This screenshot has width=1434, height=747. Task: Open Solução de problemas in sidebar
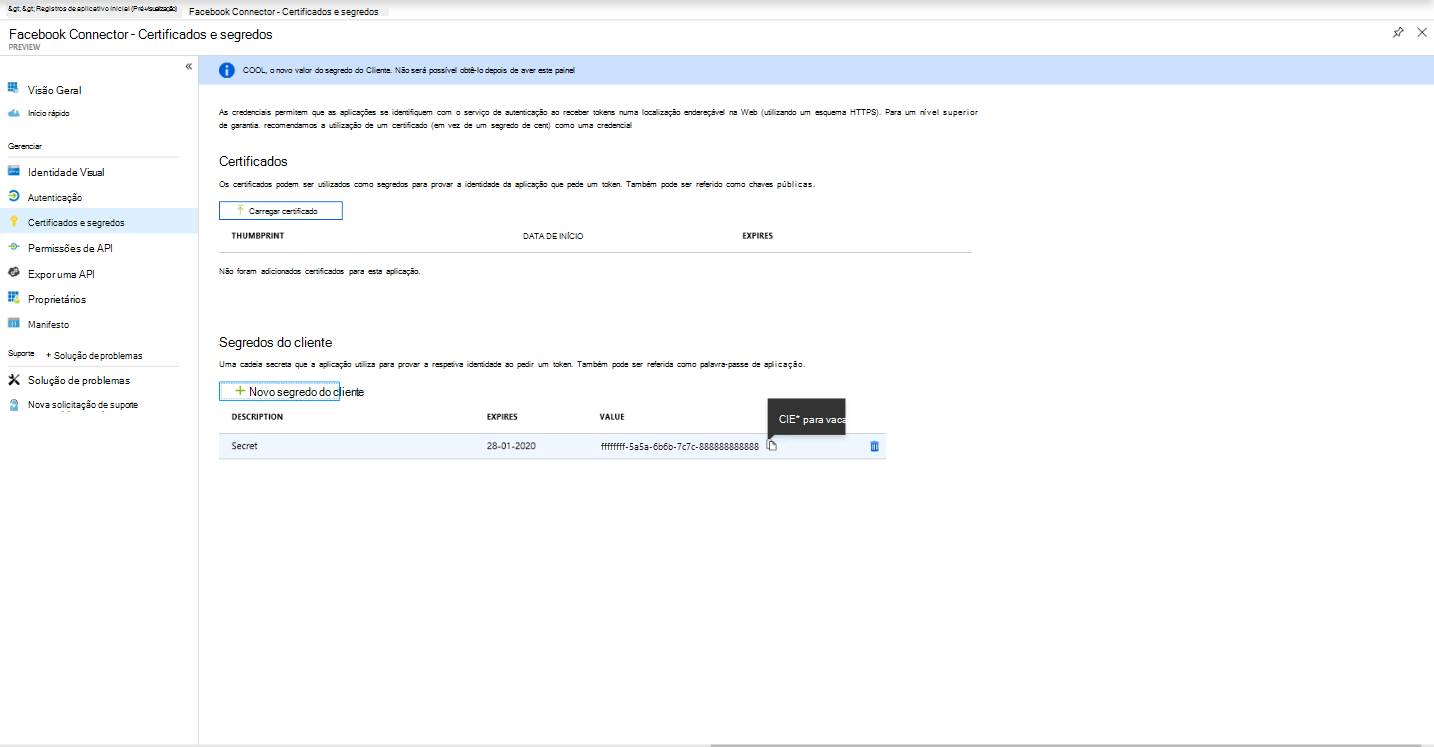click(79, 380)
